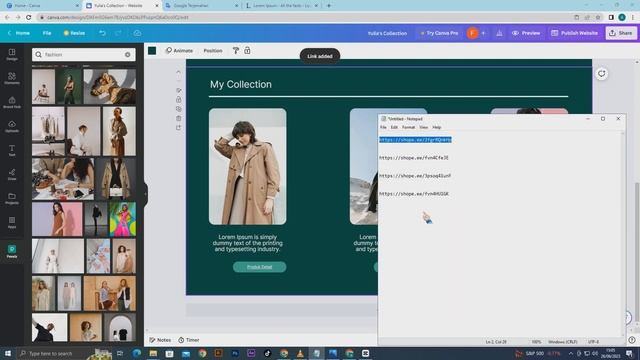Screen dimensions: 640x360
Task: Select the colorful outfit photo thumbnail
Action: [122, 219]
